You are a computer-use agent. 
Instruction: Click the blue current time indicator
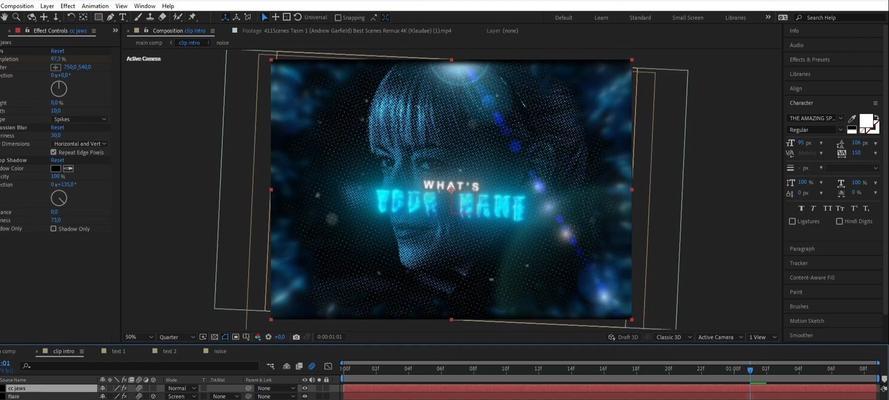(750, 370)
